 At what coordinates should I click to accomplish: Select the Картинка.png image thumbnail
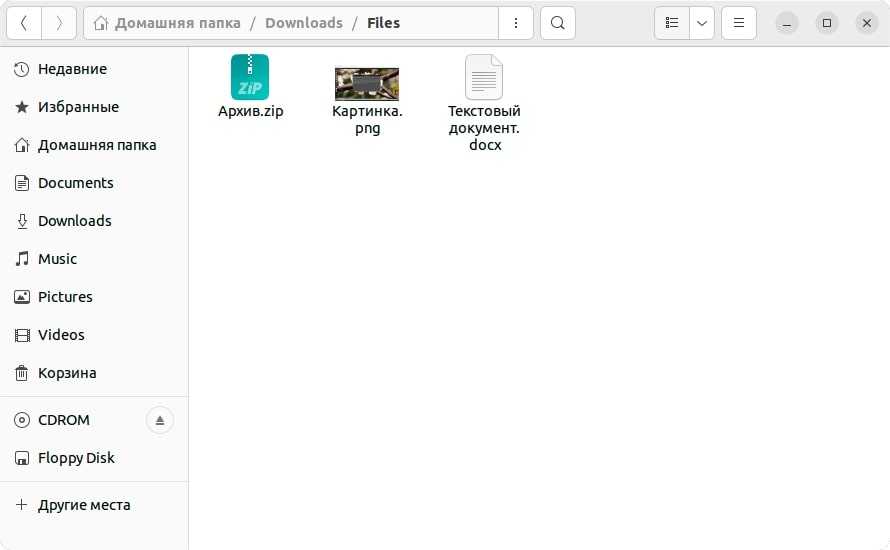(367, 84)
